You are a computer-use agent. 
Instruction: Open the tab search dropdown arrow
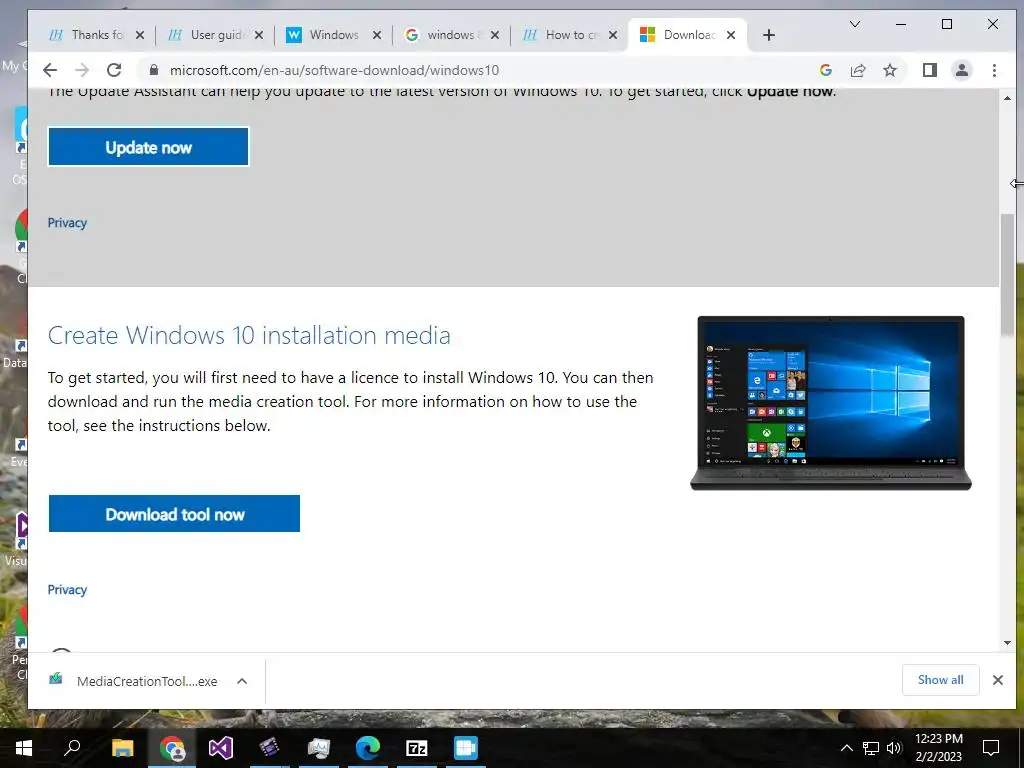point(854,24)
